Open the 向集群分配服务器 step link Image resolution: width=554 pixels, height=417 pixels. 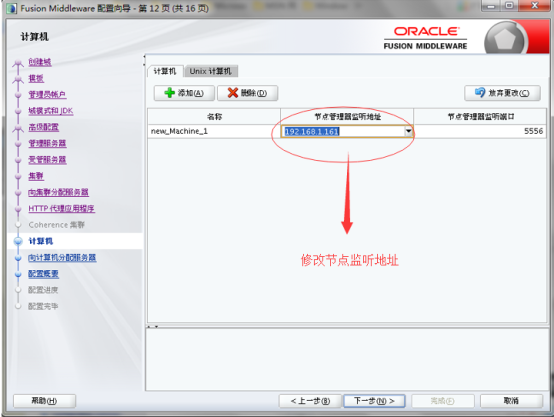click(x=59, y=192)
